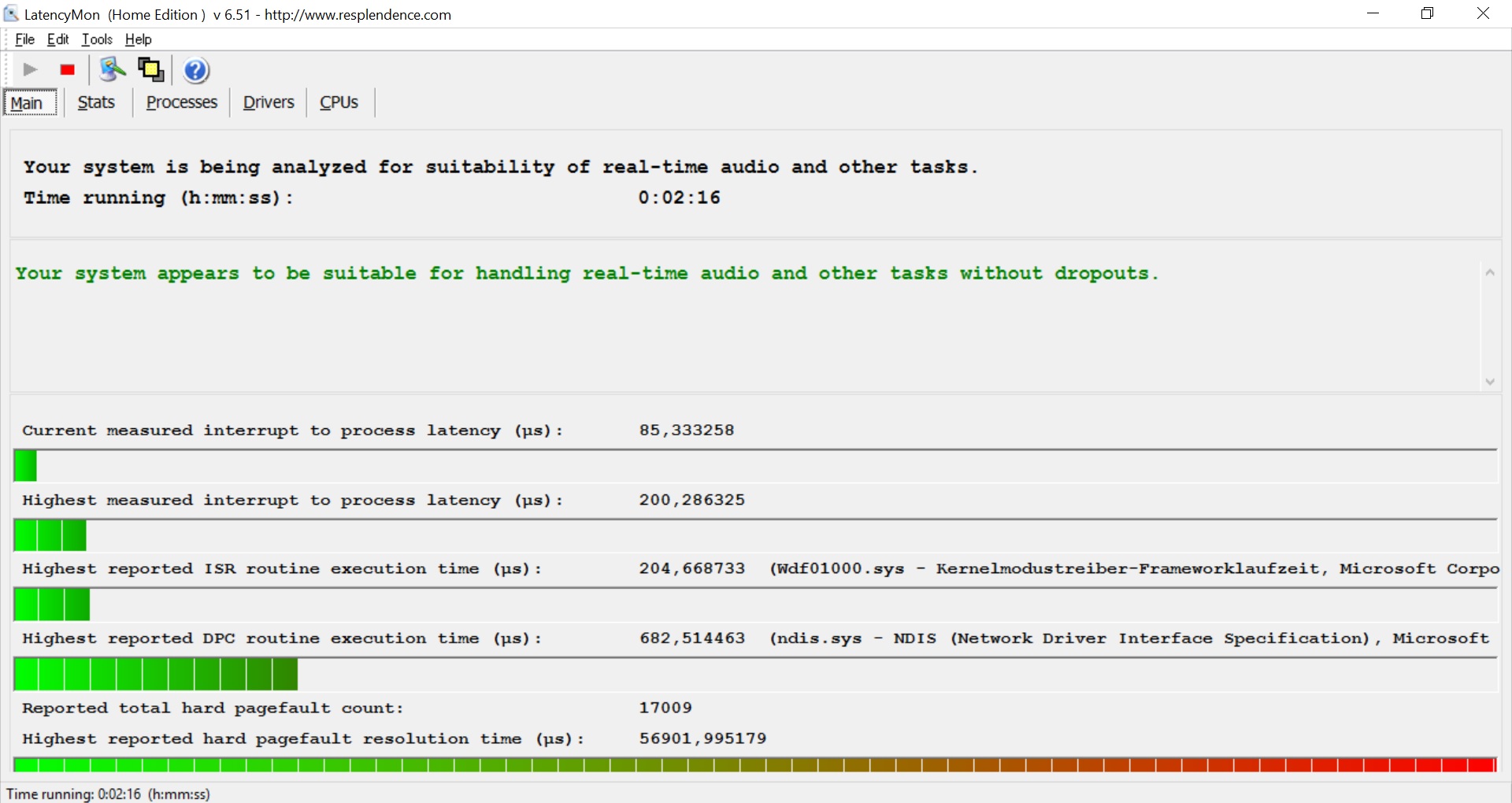Minimize the LatencyMon window
The height and width of the screenshot is (803, 1512).
[x=1373, y=13]
